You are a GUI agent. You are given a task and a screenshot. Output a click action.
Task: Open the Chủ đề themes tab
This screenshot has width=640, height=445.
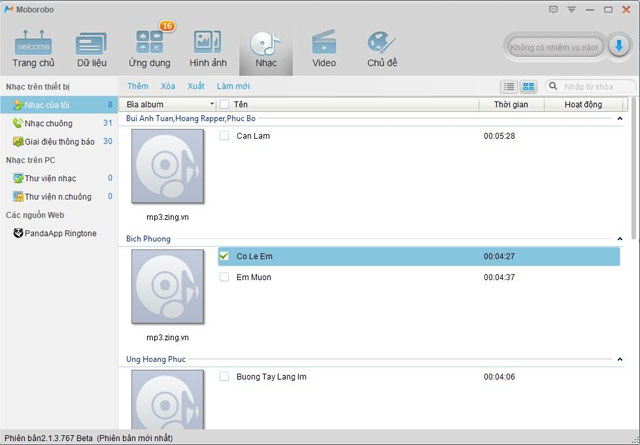click(x=382, y=49)
